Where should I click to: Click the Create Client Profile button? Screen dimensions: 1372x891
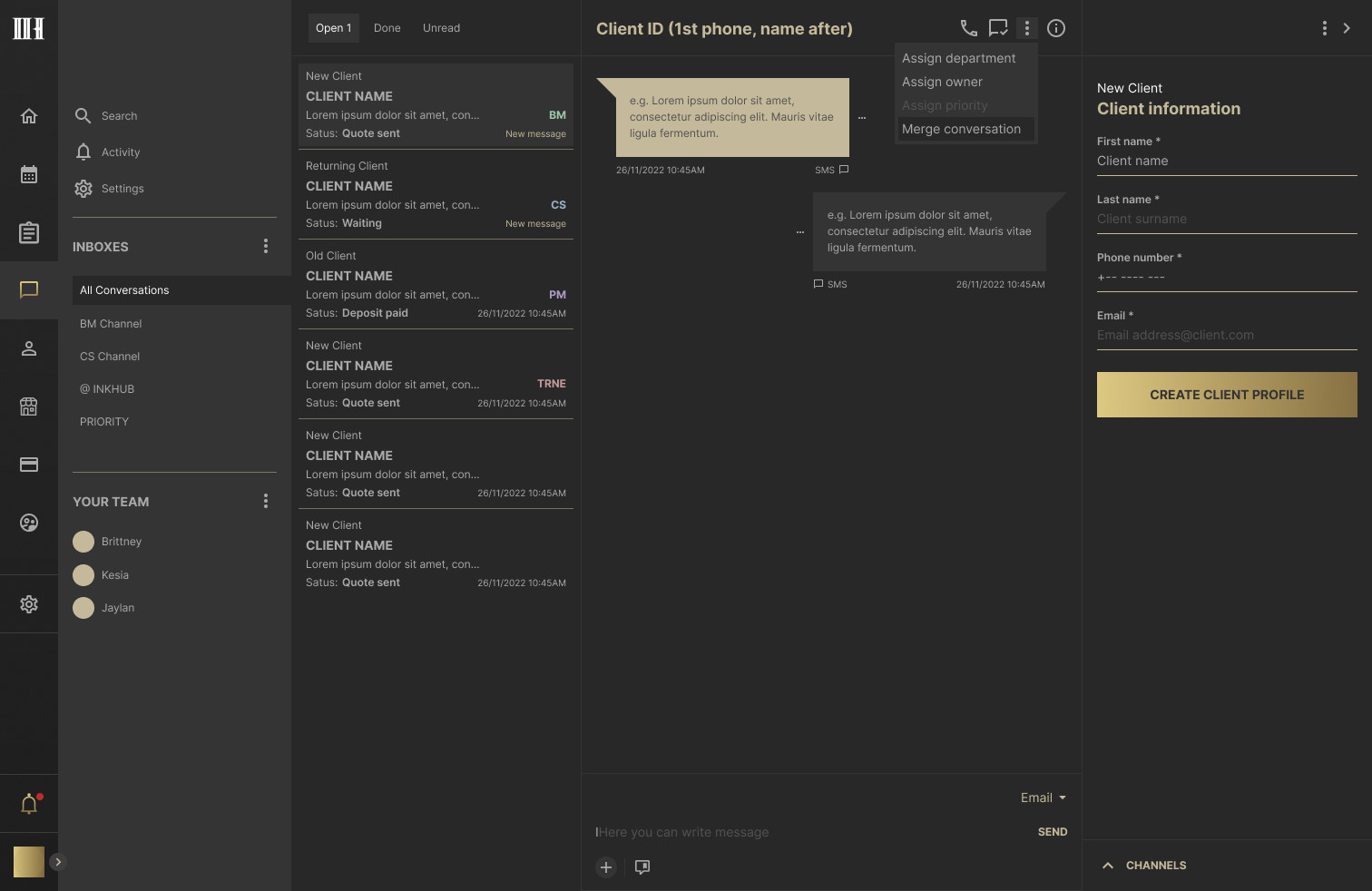(x=1227, y=395)
